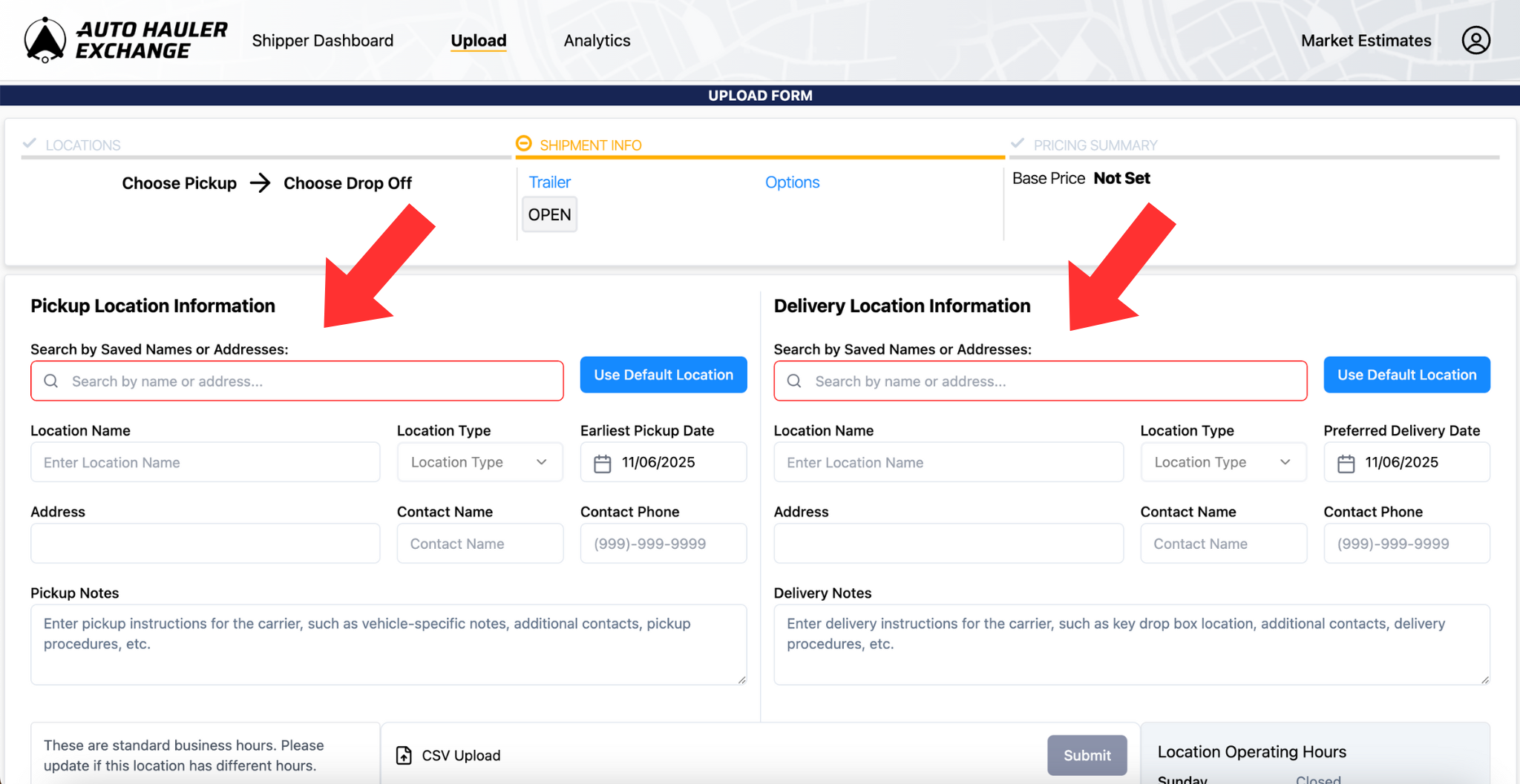Open the user account profile icon
Screen dimensions: 1520x784
(1475, 40)
